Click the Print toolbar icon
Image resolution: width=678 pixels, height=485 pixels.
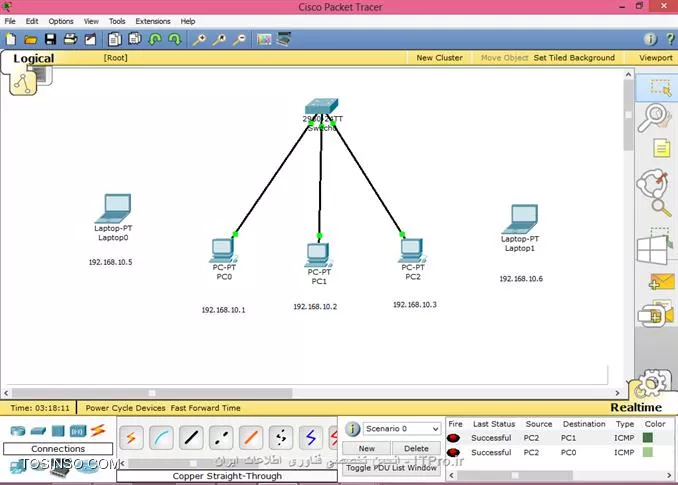[70, 39]
